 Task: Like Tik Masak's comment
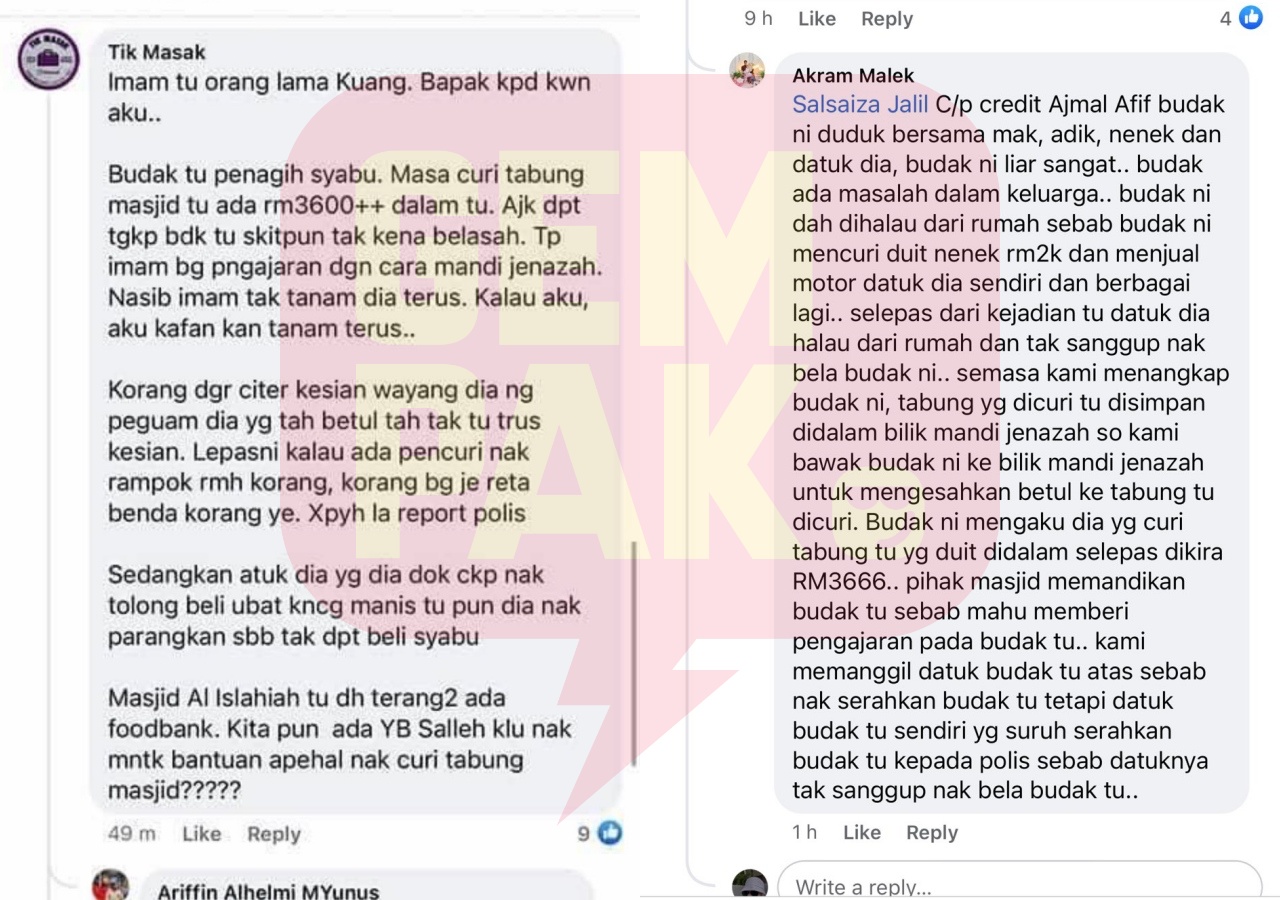click(x=201, y=834)
